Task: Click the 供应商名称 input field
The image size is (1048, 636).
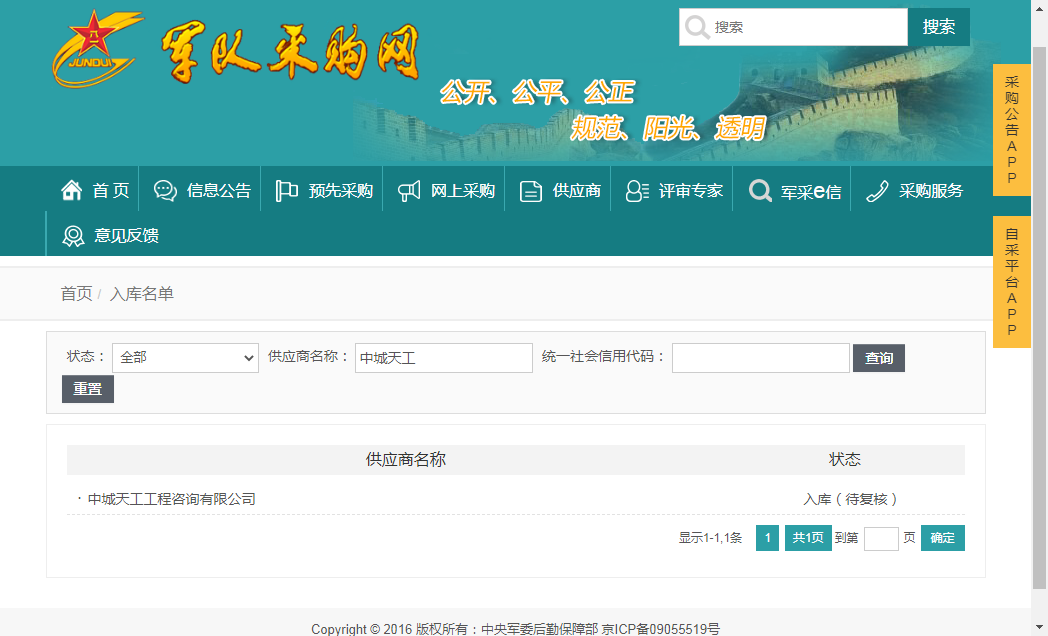Action: (443, 358)
